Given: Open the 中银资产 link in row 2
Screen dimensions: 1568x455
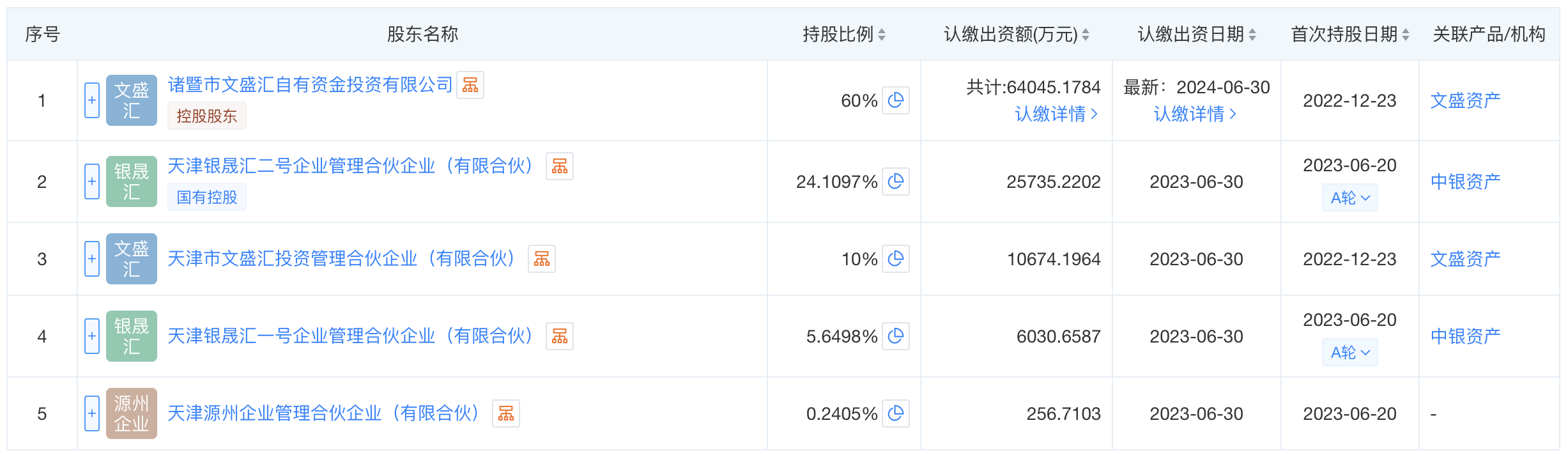Looking at the screenshot, I should coord(1465,181).
